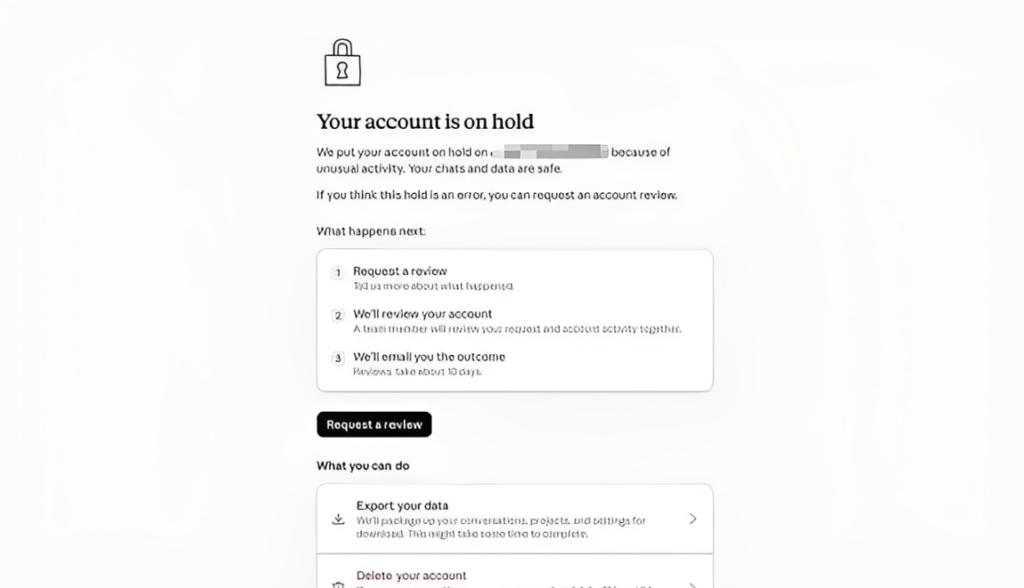The height and width of the screenshot is (588, 1024).
Task: Click the trash icon beside Delete your account
Action: (338, 585)
